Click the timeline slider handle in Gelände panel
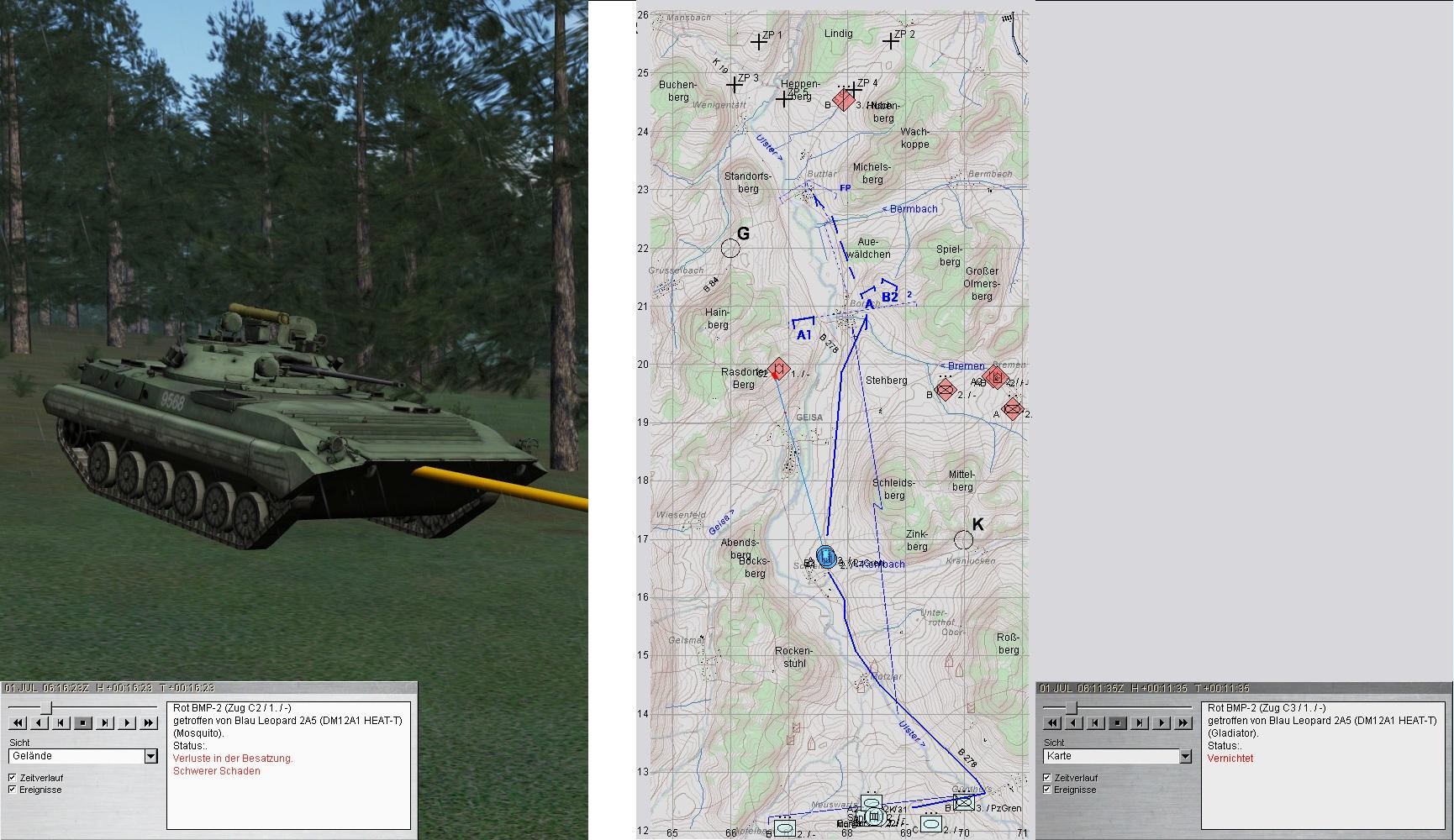Screen dimensions: 1454x840 click(x=48, y=708)
